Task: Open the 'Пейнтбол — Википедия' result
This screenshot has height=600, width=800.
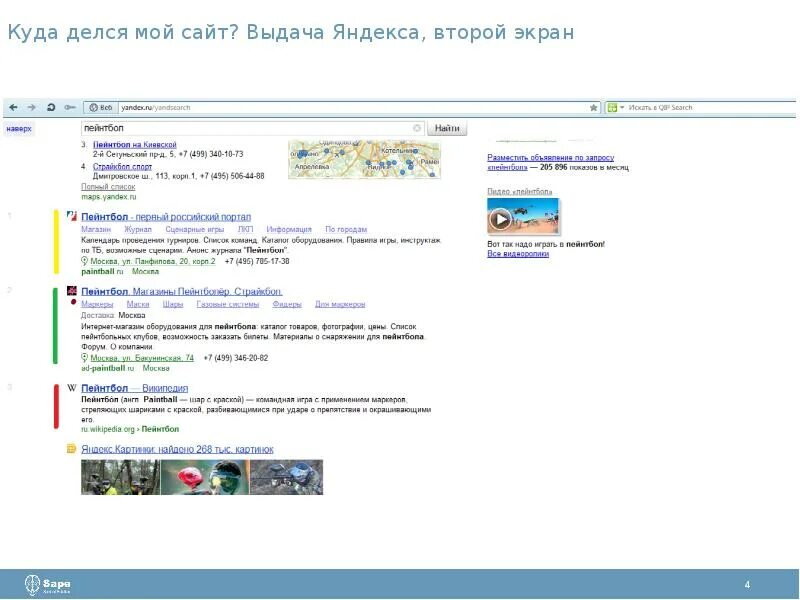Action: [135, 388]
